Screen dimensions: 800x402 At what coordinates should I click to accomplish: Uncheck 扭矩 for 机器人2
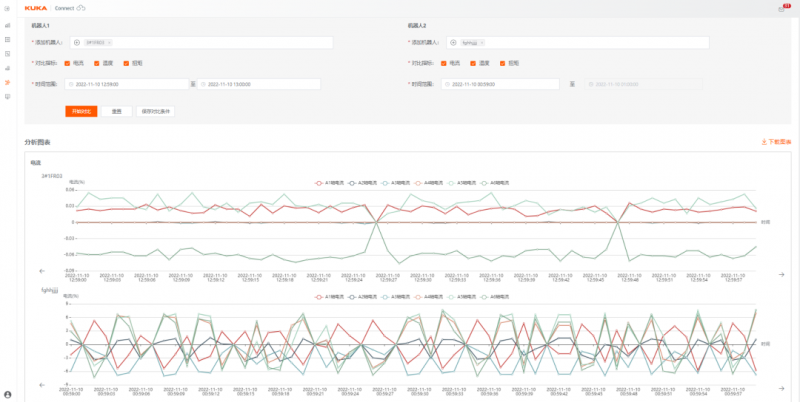[503, 63]
